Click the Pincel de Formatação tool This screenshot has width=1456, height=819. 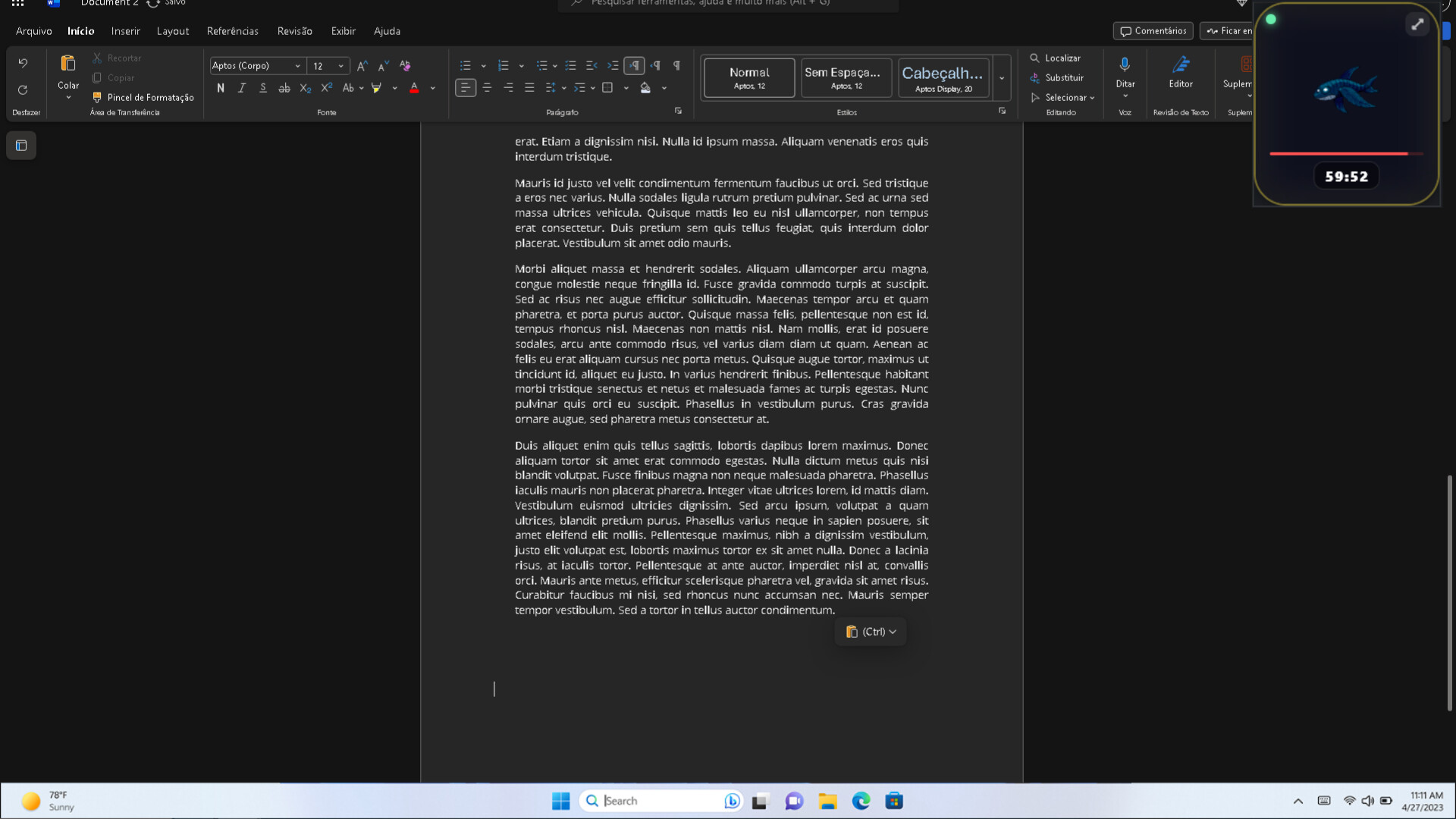(143, 97)
